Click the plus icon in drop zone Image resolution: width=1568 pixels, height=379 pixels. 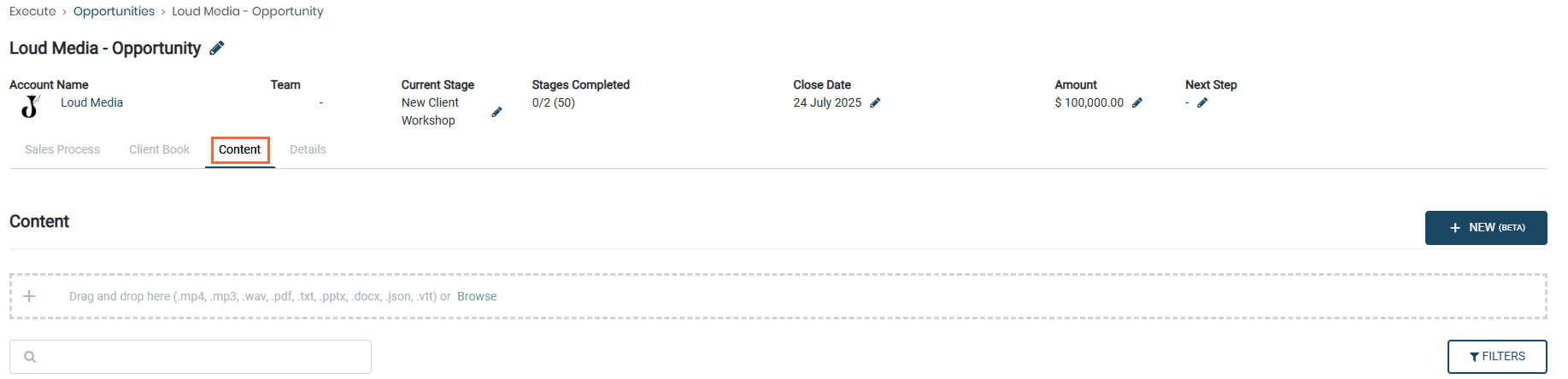pyautogui.click(x=29, y=296)
